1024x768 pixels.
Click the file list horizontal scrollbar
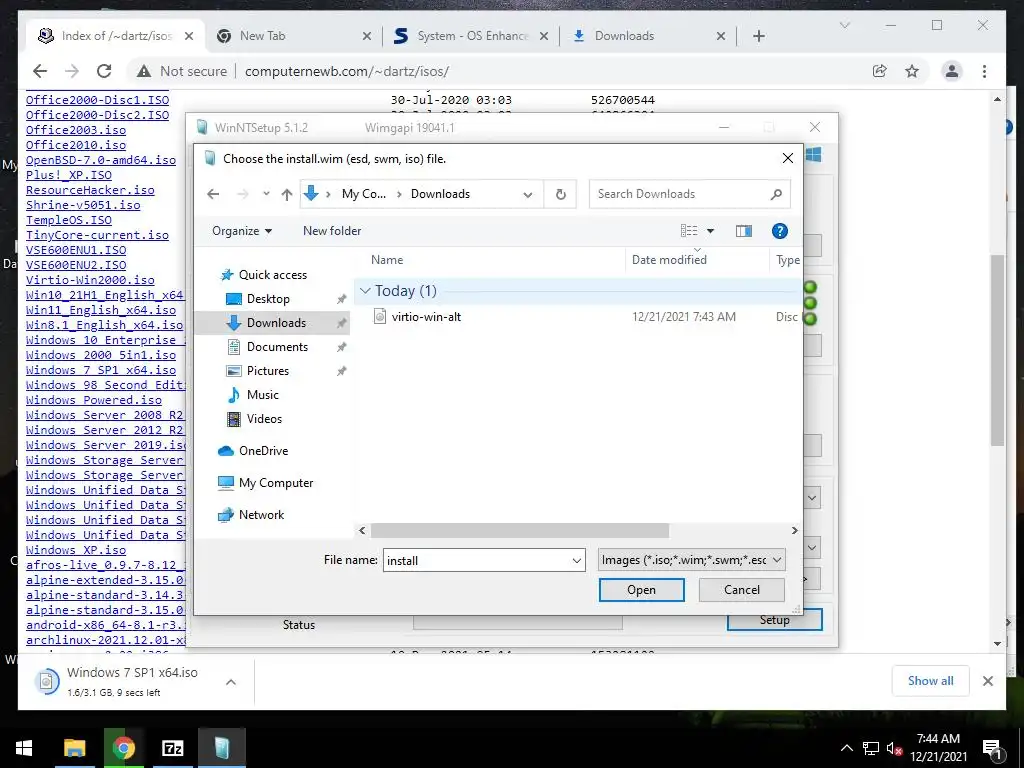[x=520, y=530]
